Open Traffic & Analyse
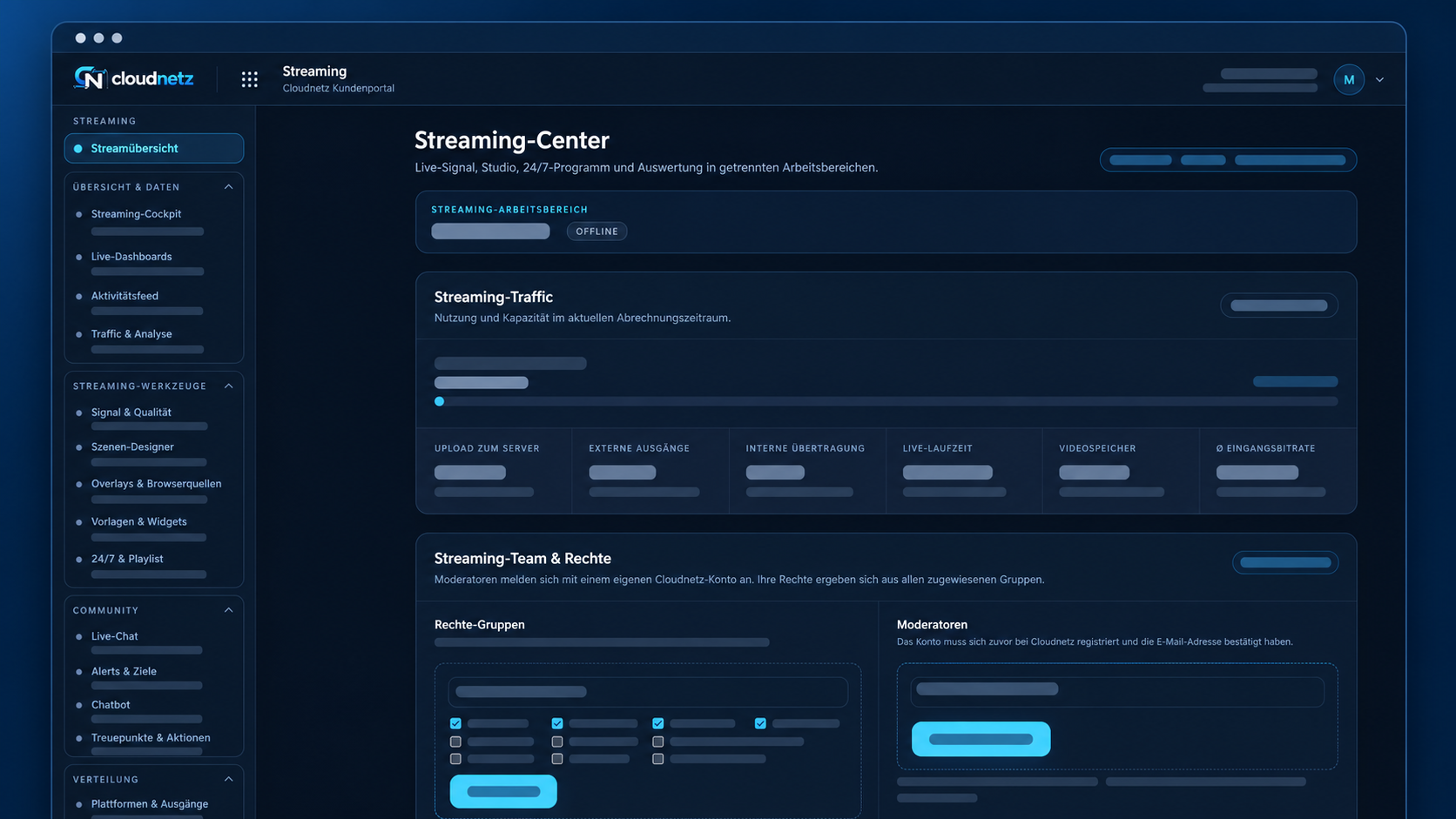Image resolution: width=1456 pixels, height=819 pixels. [x=131, y=334]
